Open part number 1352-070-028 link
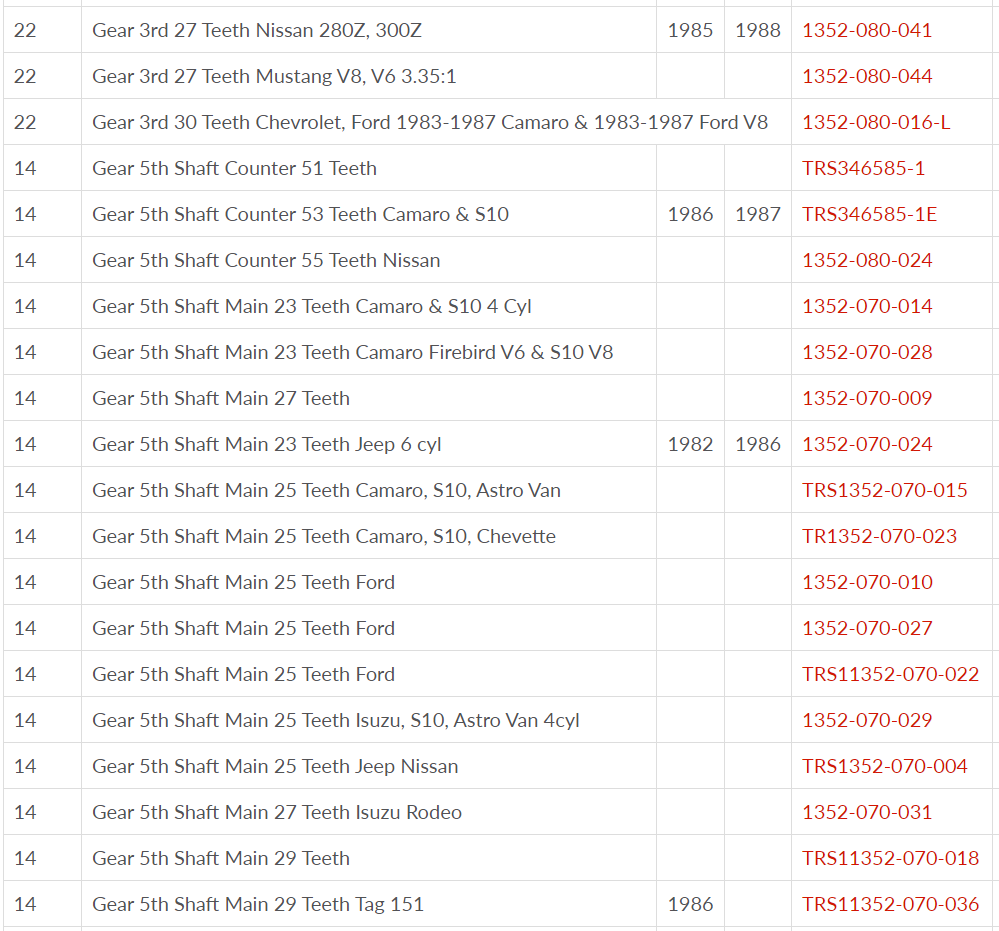Viewport: 999px width, 931px height. [x=866, y=352]
